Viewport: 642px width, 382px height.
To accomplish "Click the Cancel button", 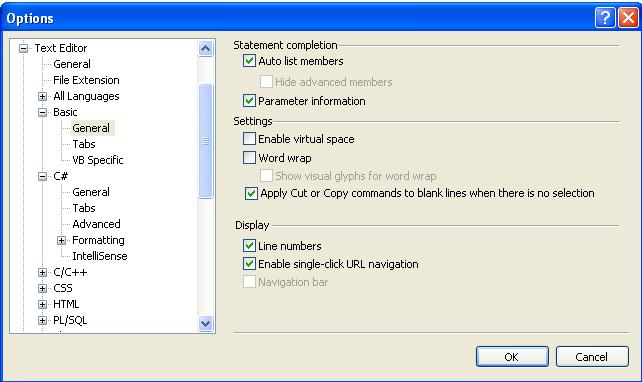I will click(x=592, y=357).
